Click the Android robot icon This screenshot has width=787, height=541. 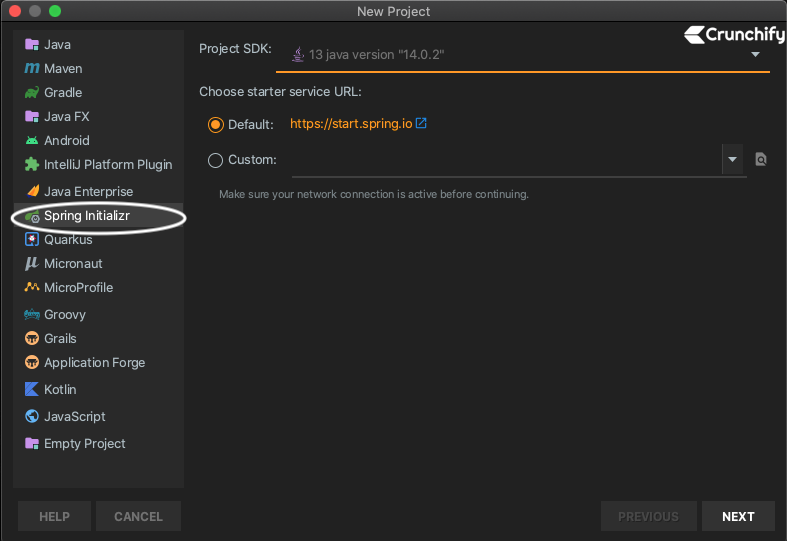pos(32,141)
